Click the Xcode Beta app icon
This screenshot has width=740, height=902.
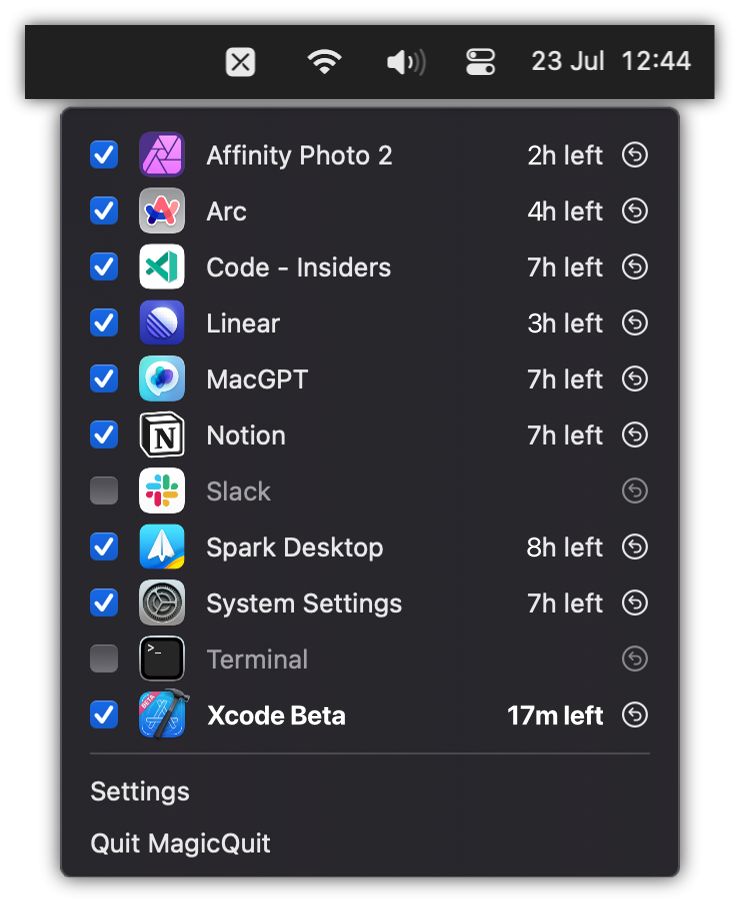(x=163, y=713)
